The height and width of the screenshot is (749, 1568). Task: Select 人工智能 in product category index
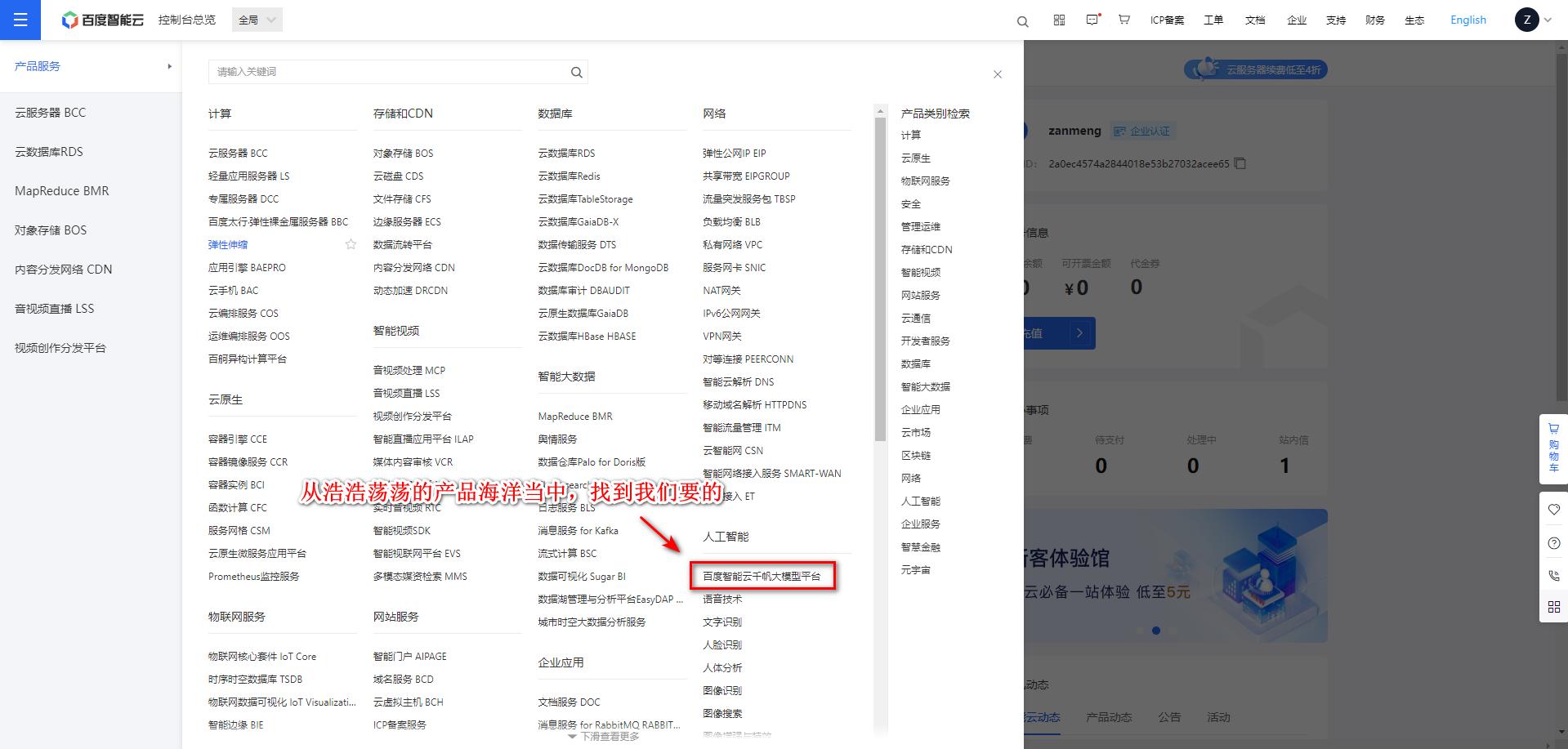920,501
